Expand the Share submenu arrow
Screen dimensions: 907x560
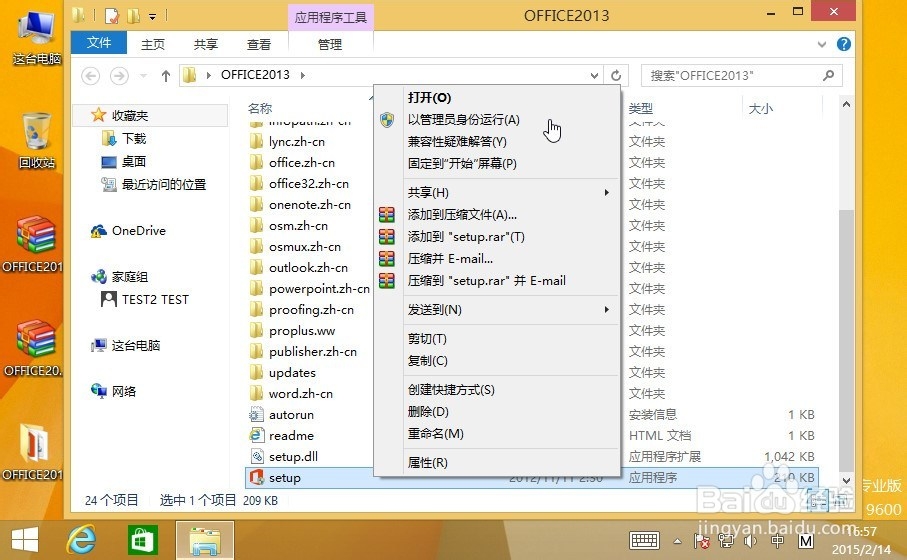coord(606,192)
